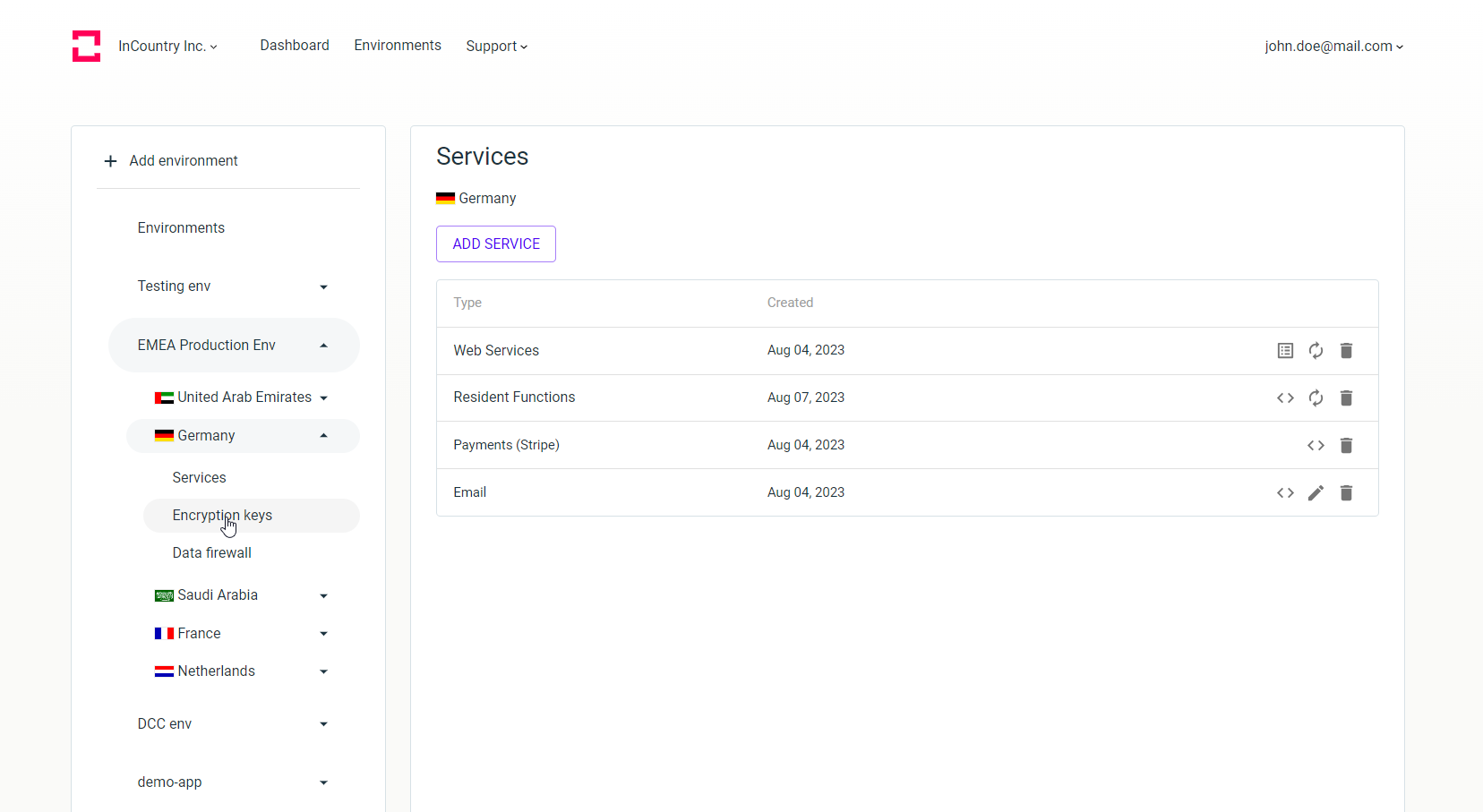Click the ADD SERVICE button

click(x=495, y=244)
